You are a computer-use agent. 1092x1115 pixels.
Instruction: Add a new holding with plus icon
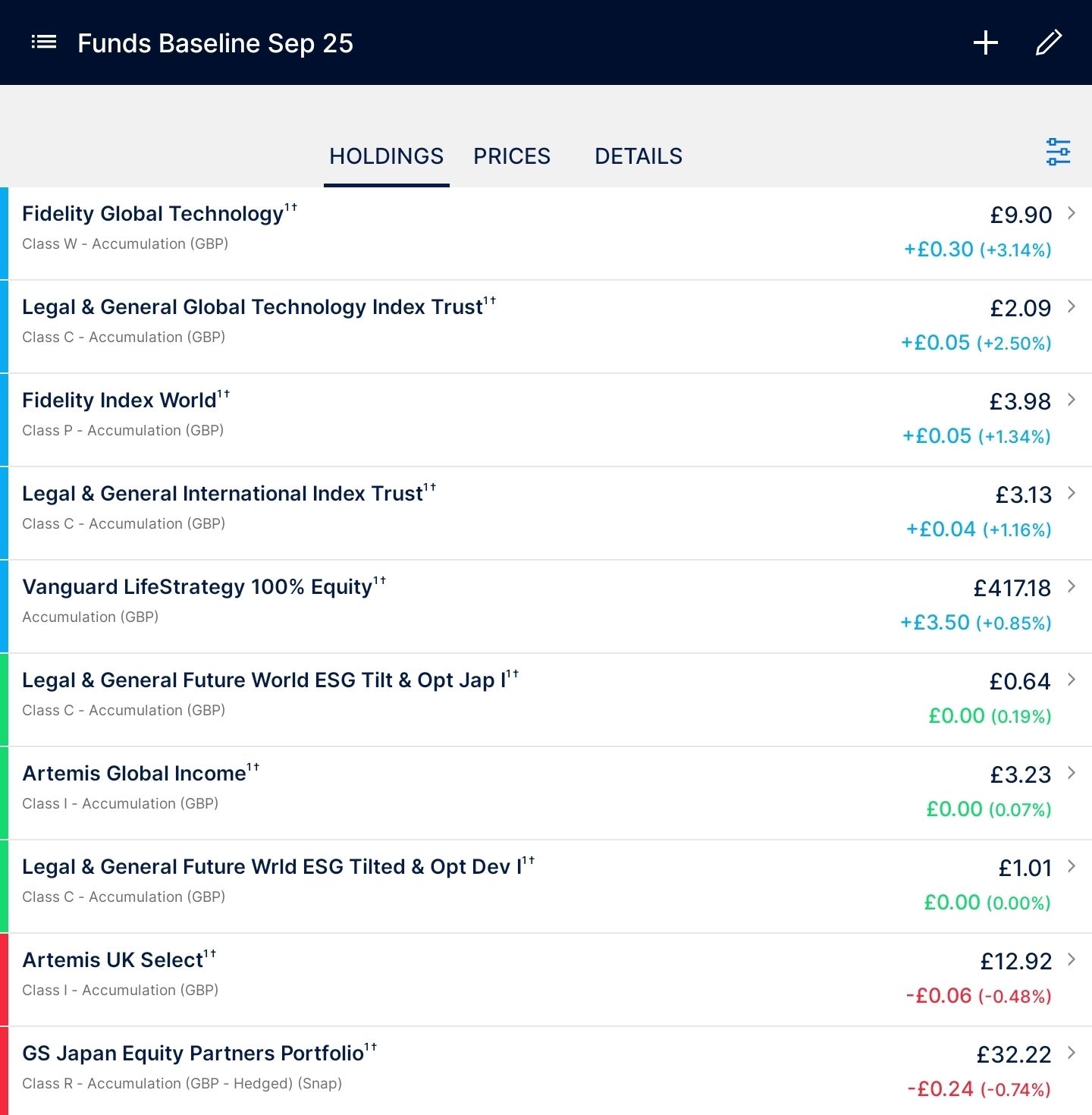[985, 42]
